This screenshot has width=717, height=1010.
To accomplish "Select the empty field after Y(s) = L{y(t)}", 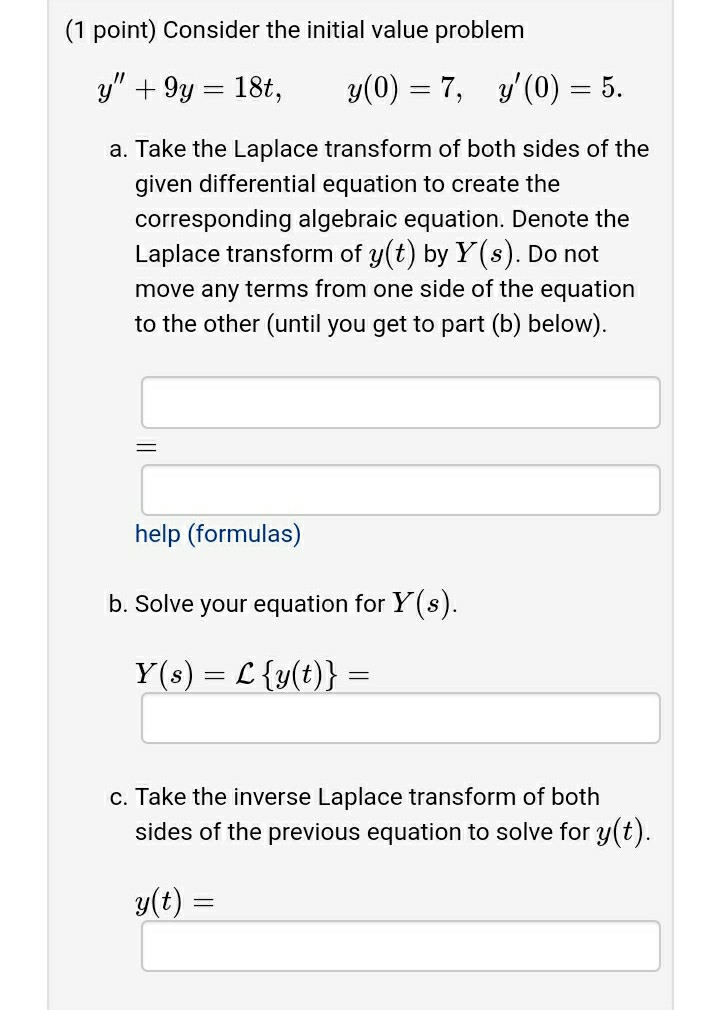I will click(401, 717).
